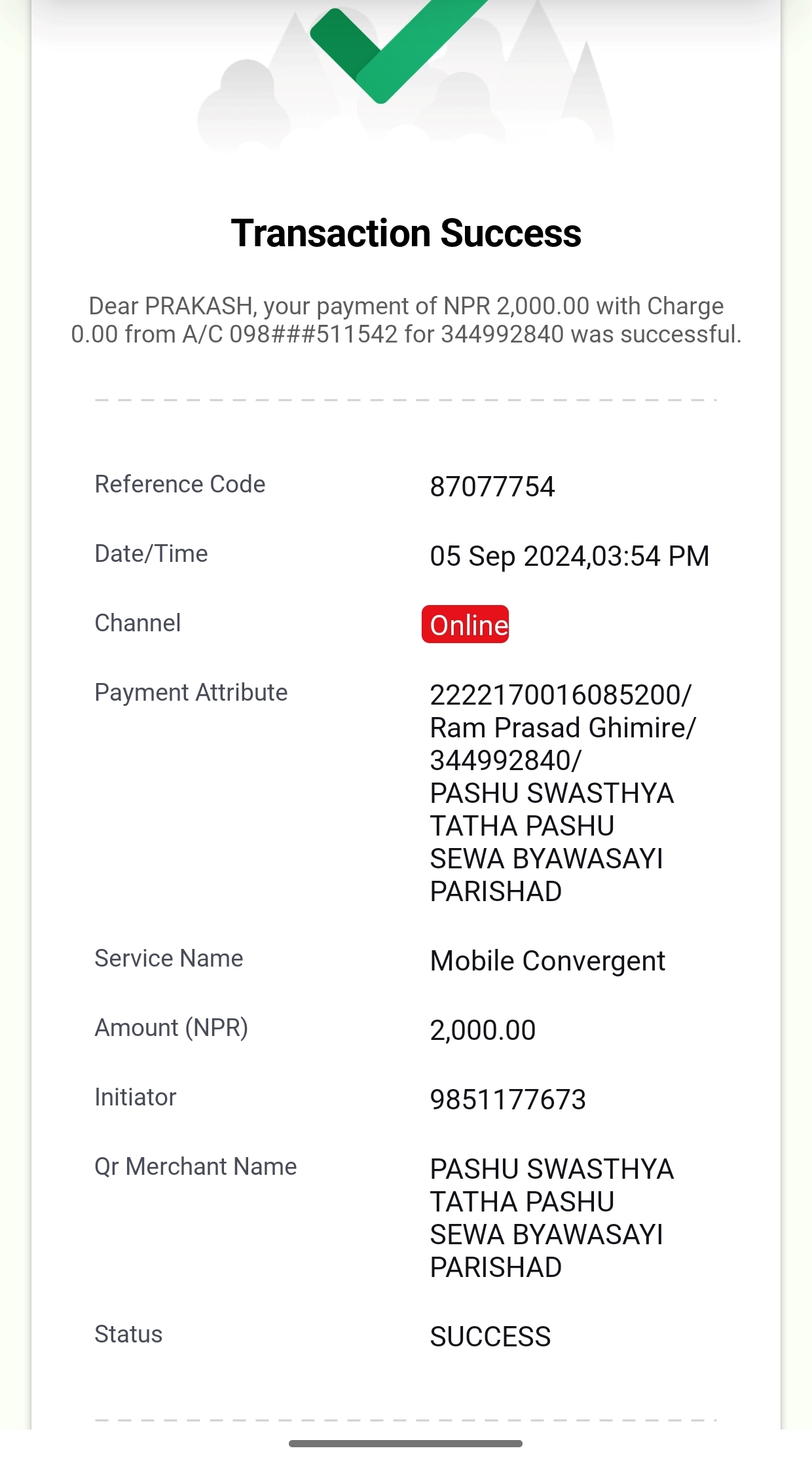
Task: Tap the Status label
Action: click(x=128, y=1334)
